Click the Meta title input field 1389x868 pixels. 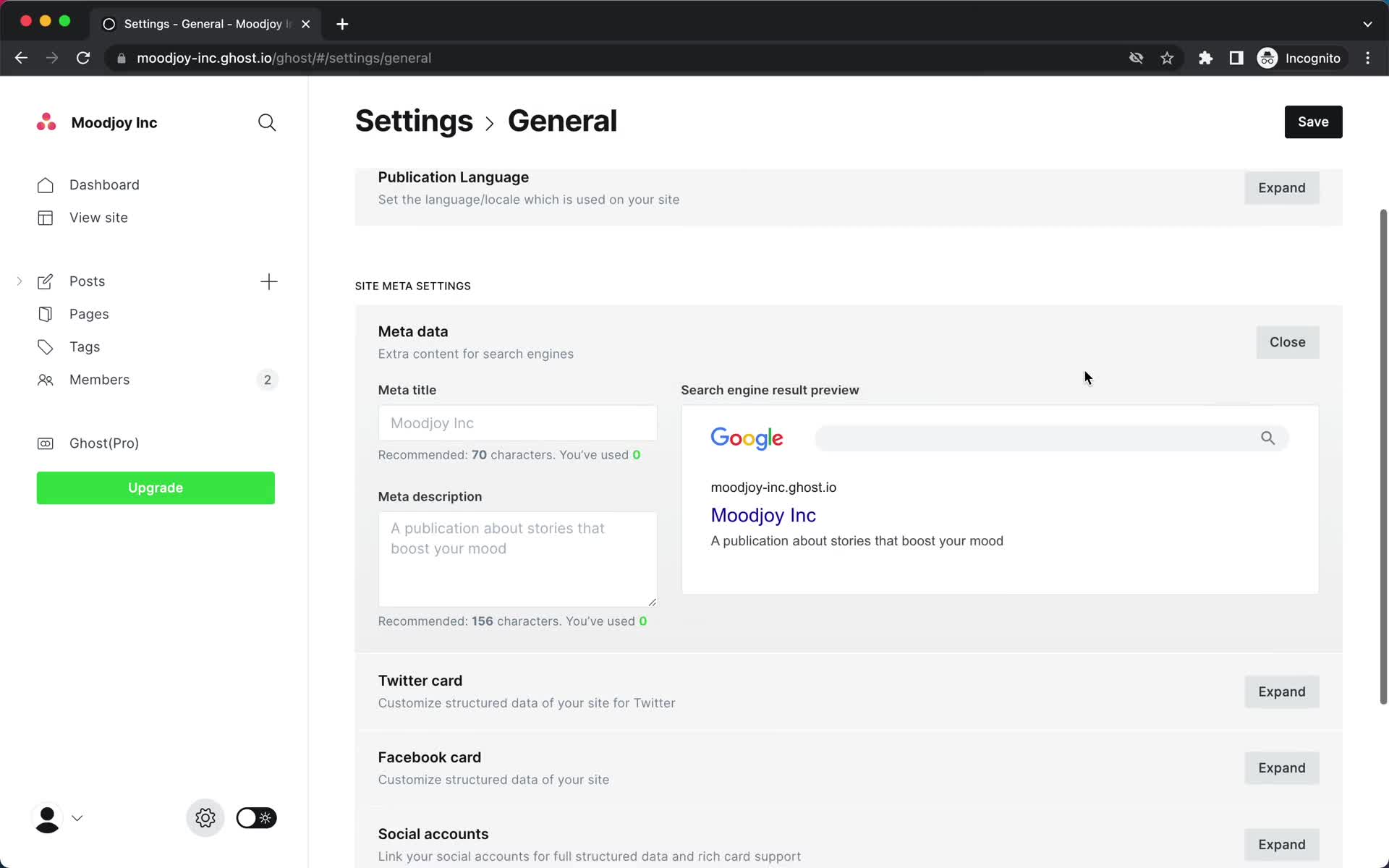pos(517,423)
